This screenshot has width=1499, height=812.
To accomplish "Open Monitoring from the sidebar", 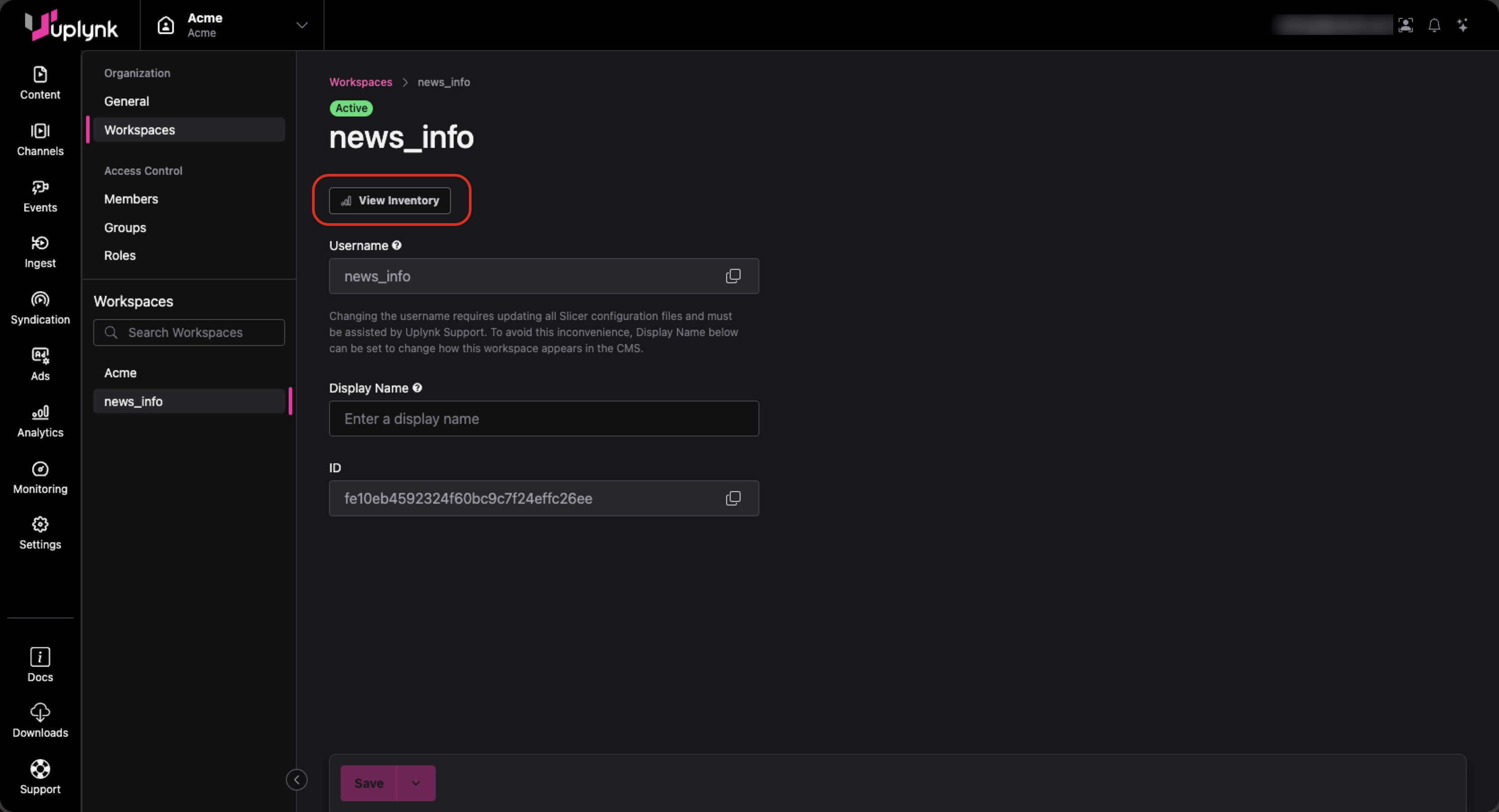I will point(40,477).
